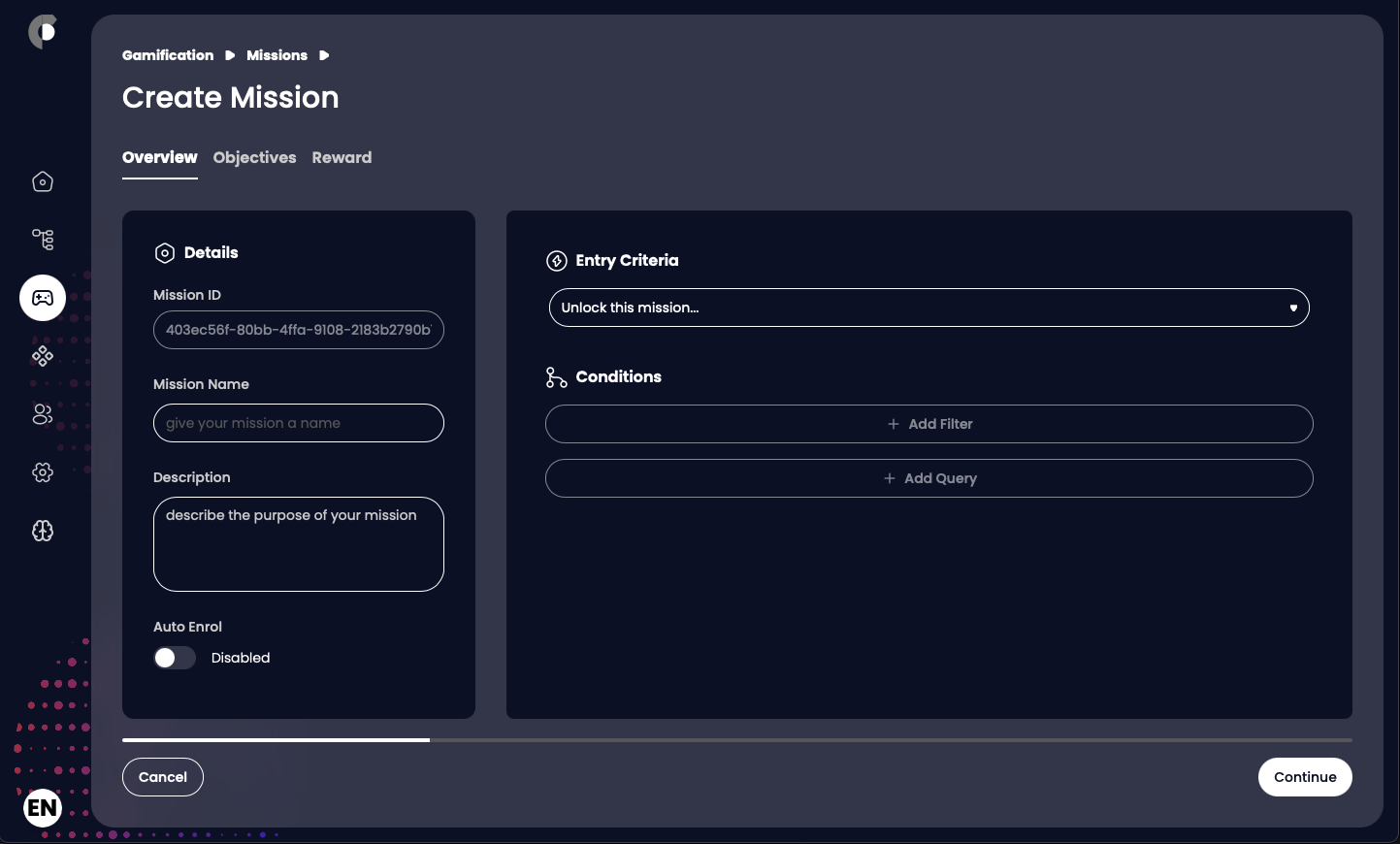
Task: Click the Mission Name input field
Action: [299, 423]
